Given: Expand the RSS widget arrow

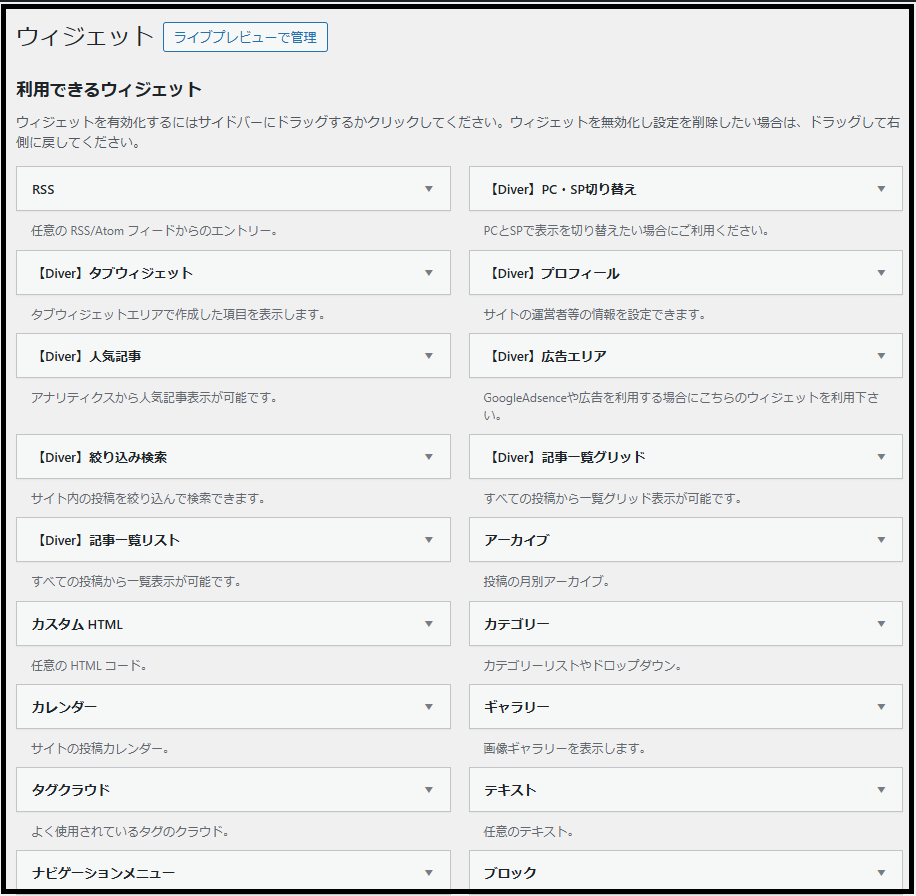Looking at the screenshot, I should click(x=429, y=189).
